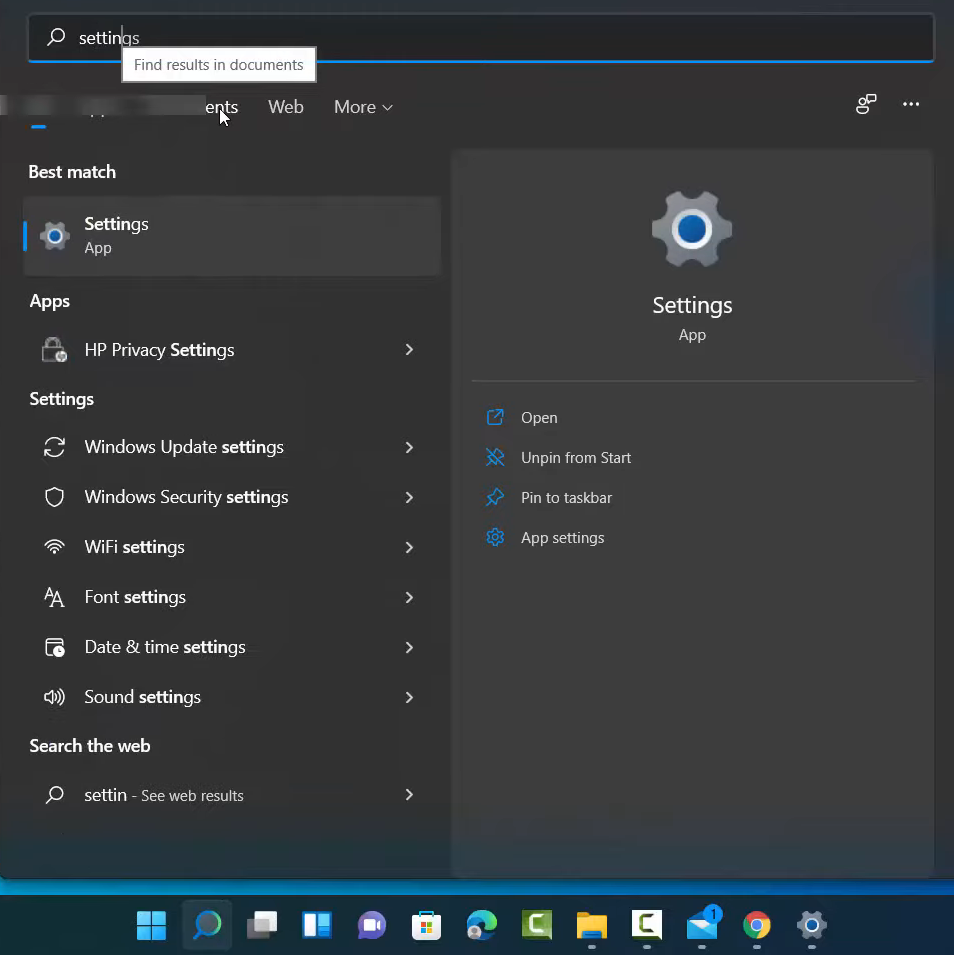Click the Windows Security shield icon
The image size is (954, 955).
tap(55, 497)
